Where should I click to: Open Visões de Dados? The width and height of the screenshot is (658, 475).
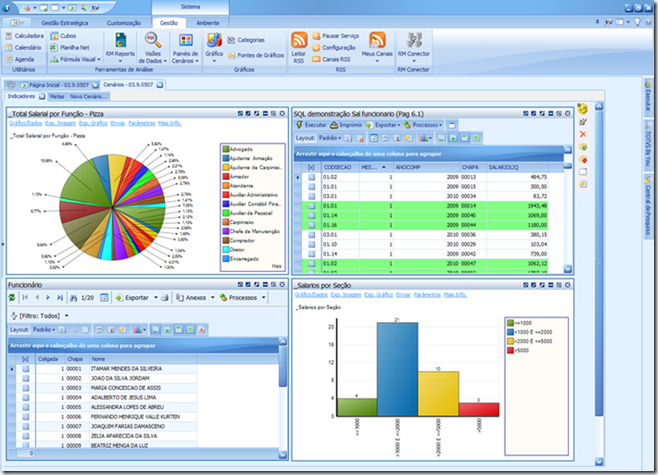tap(153, 47)
